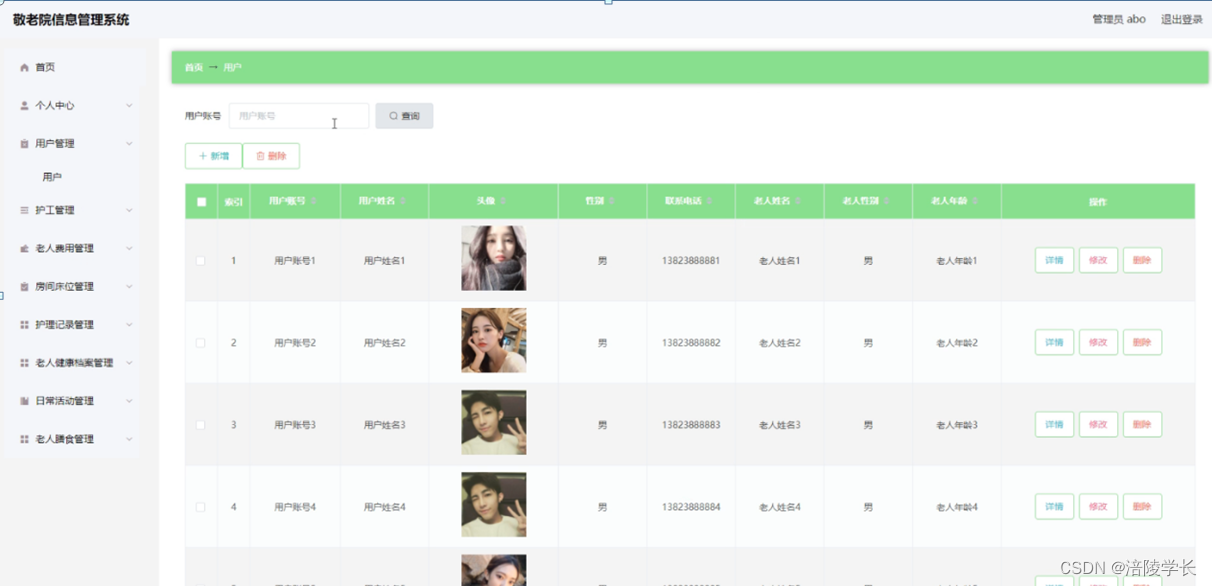The image size is (1212, 586).
Task: Click 退出登录 to log out
Action: 1181,19
